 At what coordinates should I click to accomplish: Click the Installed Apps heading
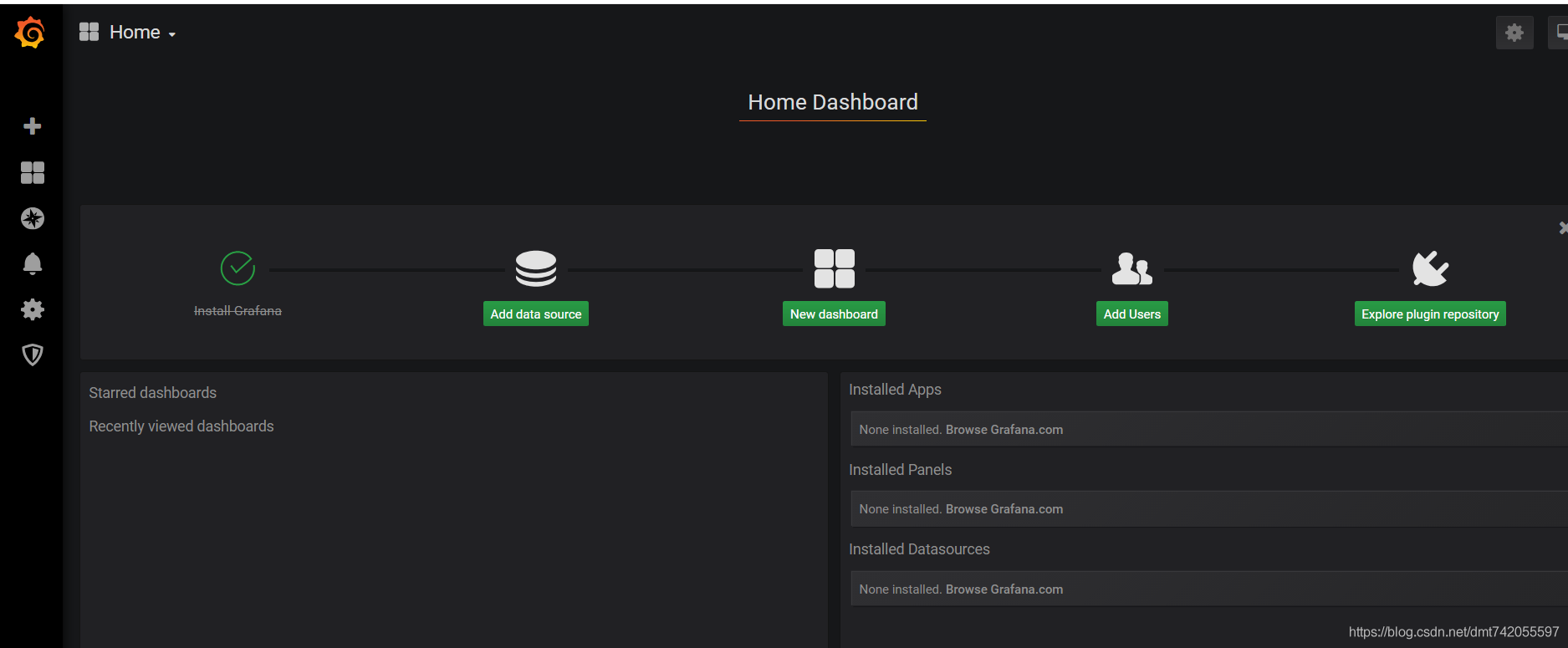click(x=895, y=390)
